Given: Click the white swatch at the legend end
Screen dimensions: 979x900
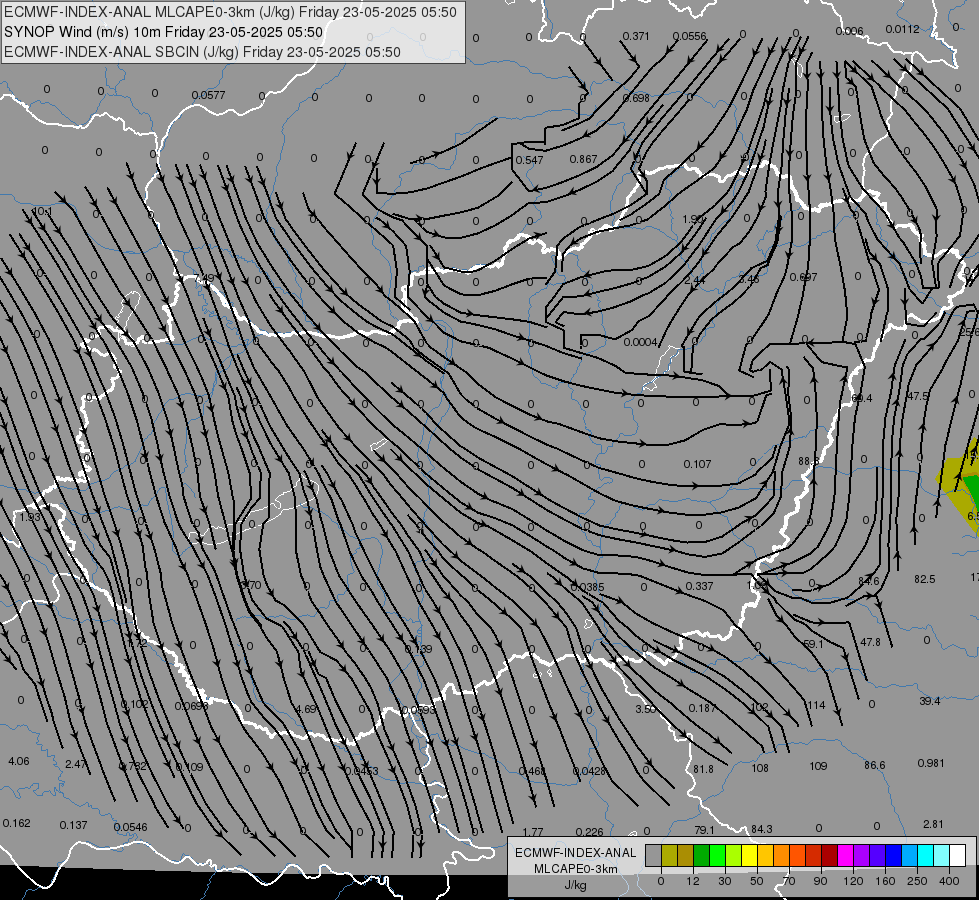Looking at the screenshot, I should [x=958, y=855].
